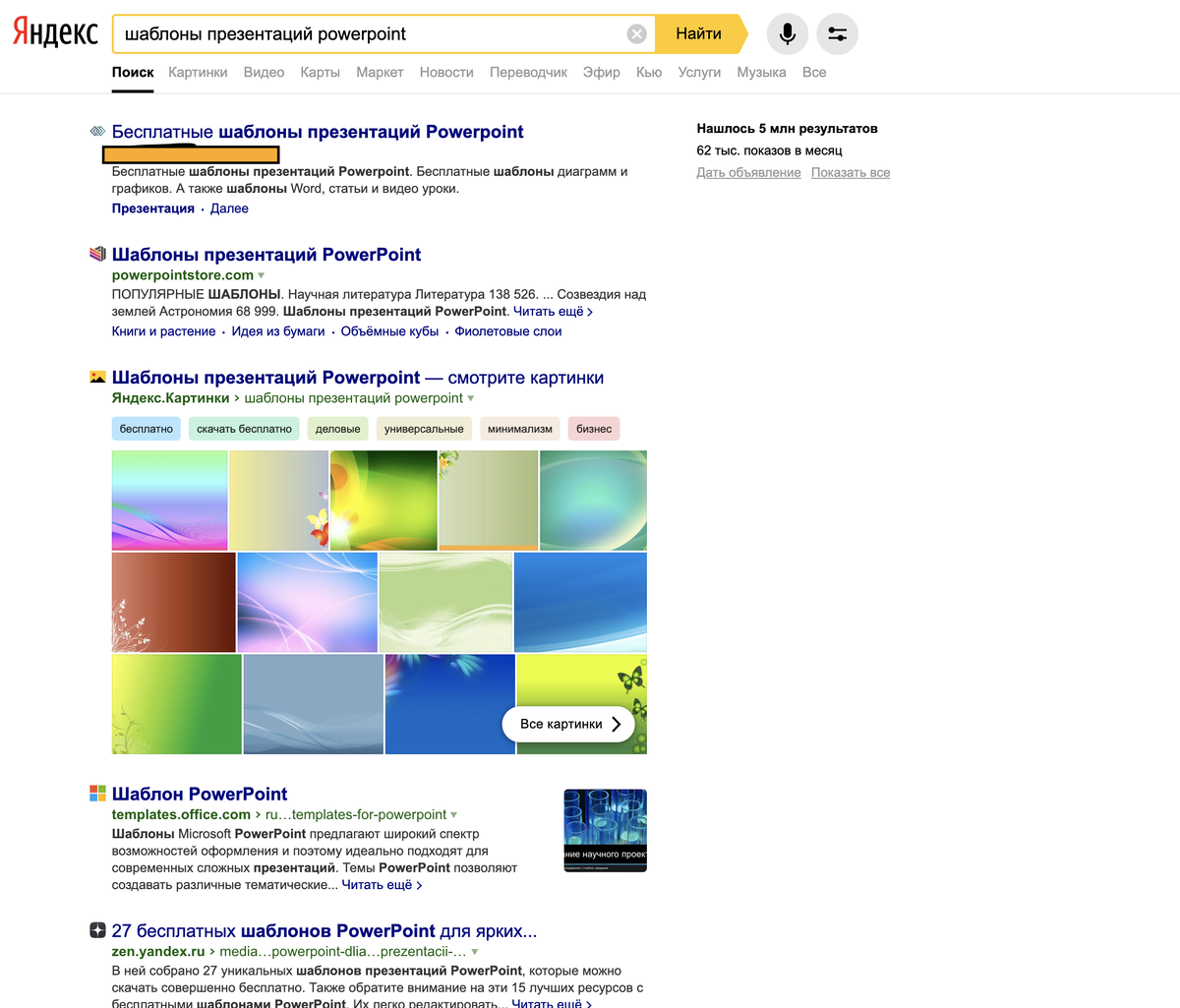1180x1008 pixels.
Task: Select the скачать бесплатно filter chip
Action: (x=244, y=429)
